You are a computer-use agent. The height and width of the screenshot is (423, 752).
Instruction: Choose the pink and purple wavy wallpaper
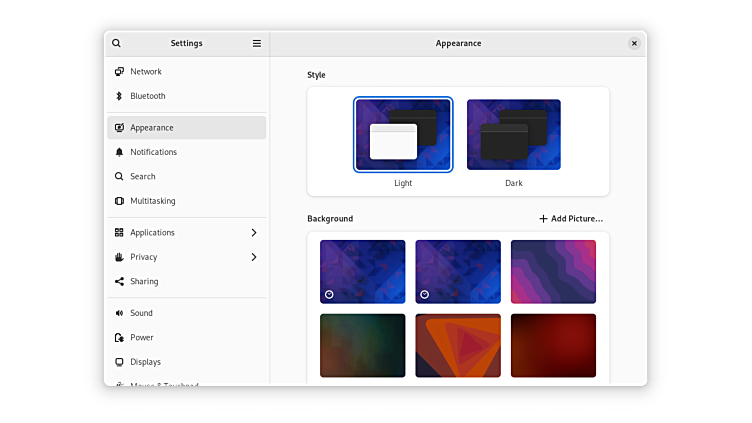[x=553, y=271]
